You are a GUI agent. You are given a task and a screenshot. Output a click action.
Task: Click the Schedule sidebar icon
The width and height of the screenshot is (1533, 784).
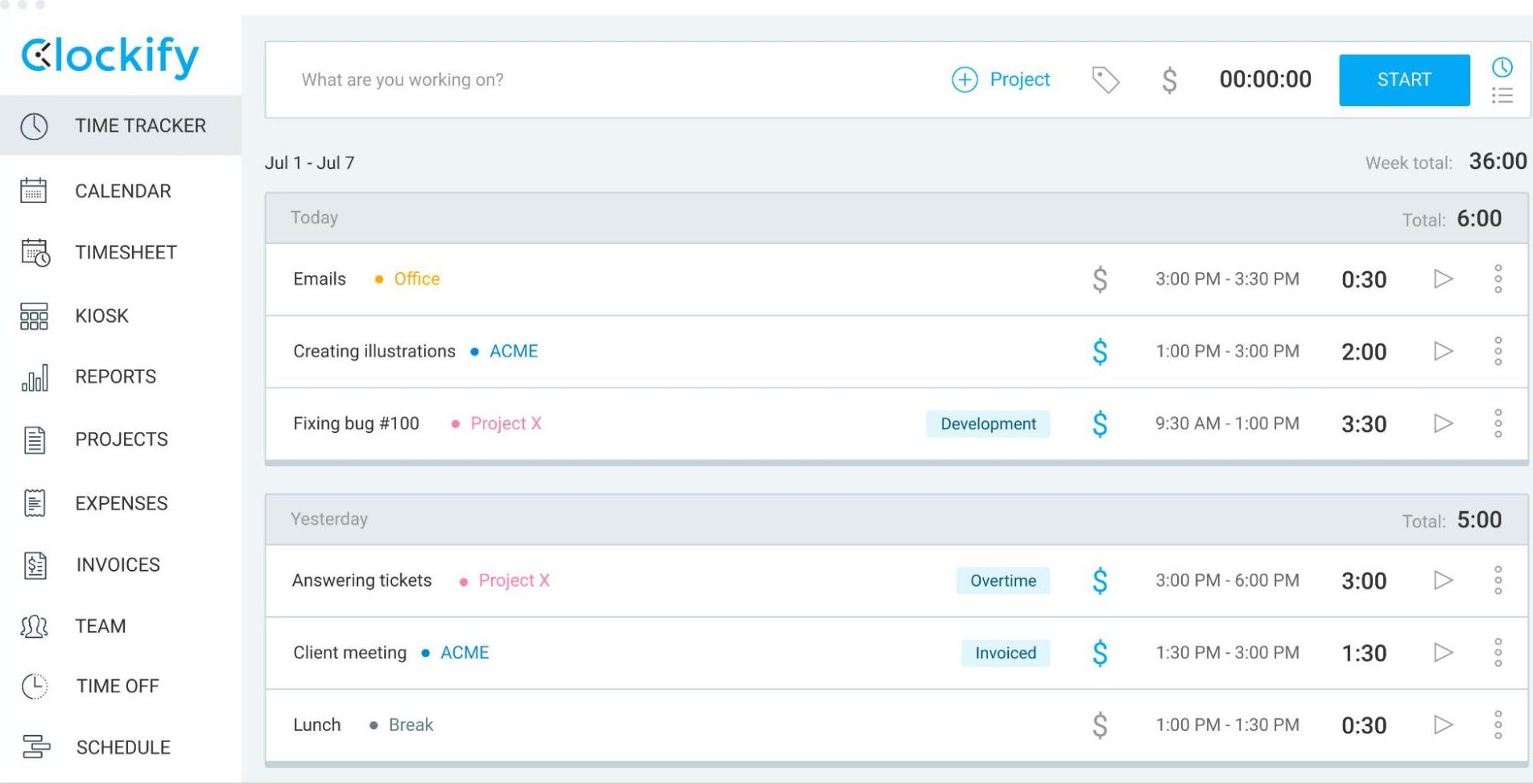pyautogui.click(x=35, y=747)
